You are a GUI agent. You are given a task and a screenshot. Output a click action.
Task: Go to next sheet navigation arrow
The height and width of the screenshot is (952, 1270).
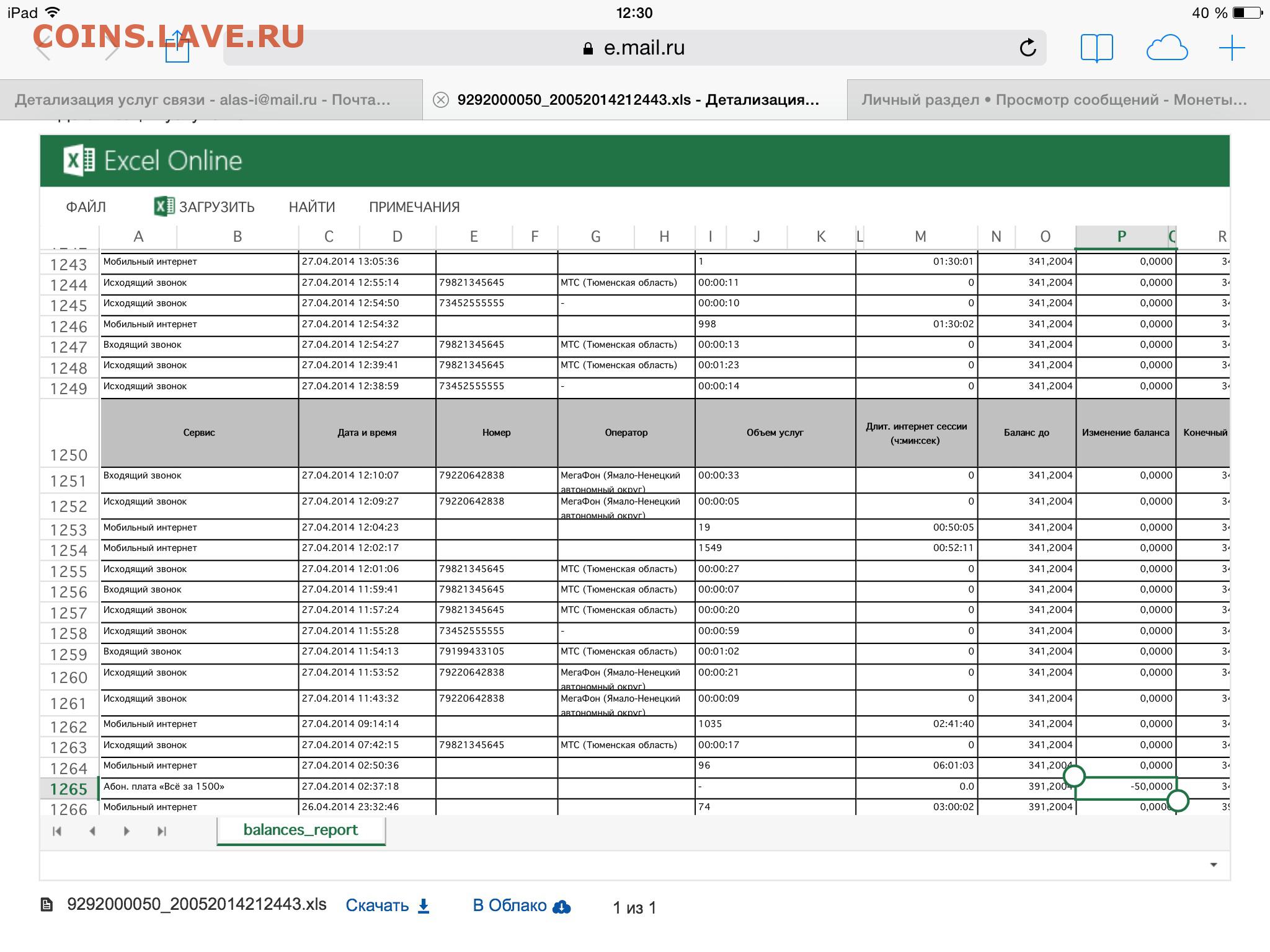127,831
